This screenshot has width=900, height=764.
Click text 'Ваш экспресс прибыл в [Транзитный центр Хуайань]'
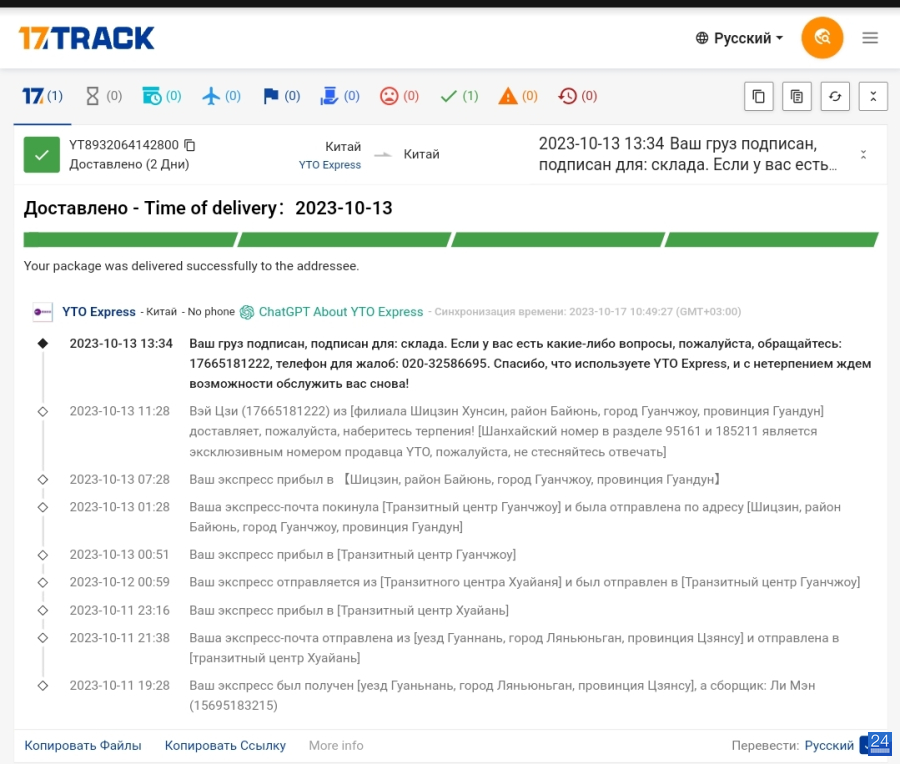tap(349, 610)
